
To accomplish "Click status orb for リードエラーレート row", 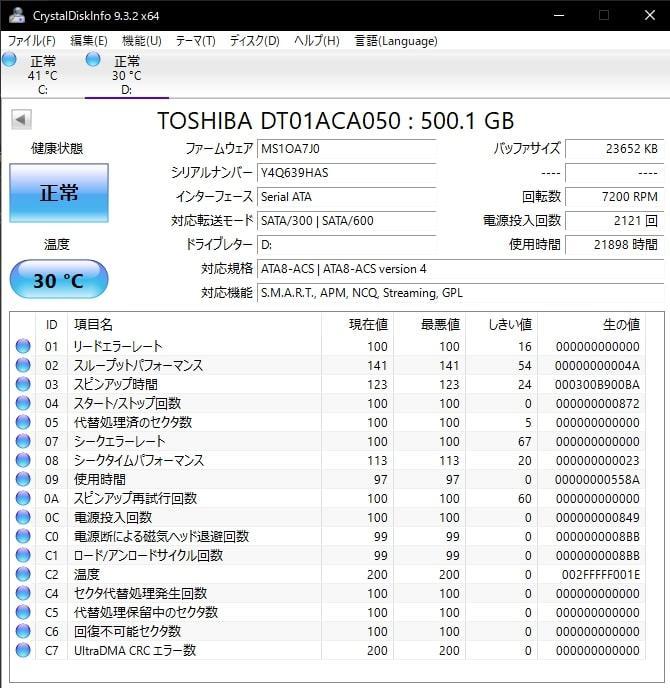I will coord(23,346).
